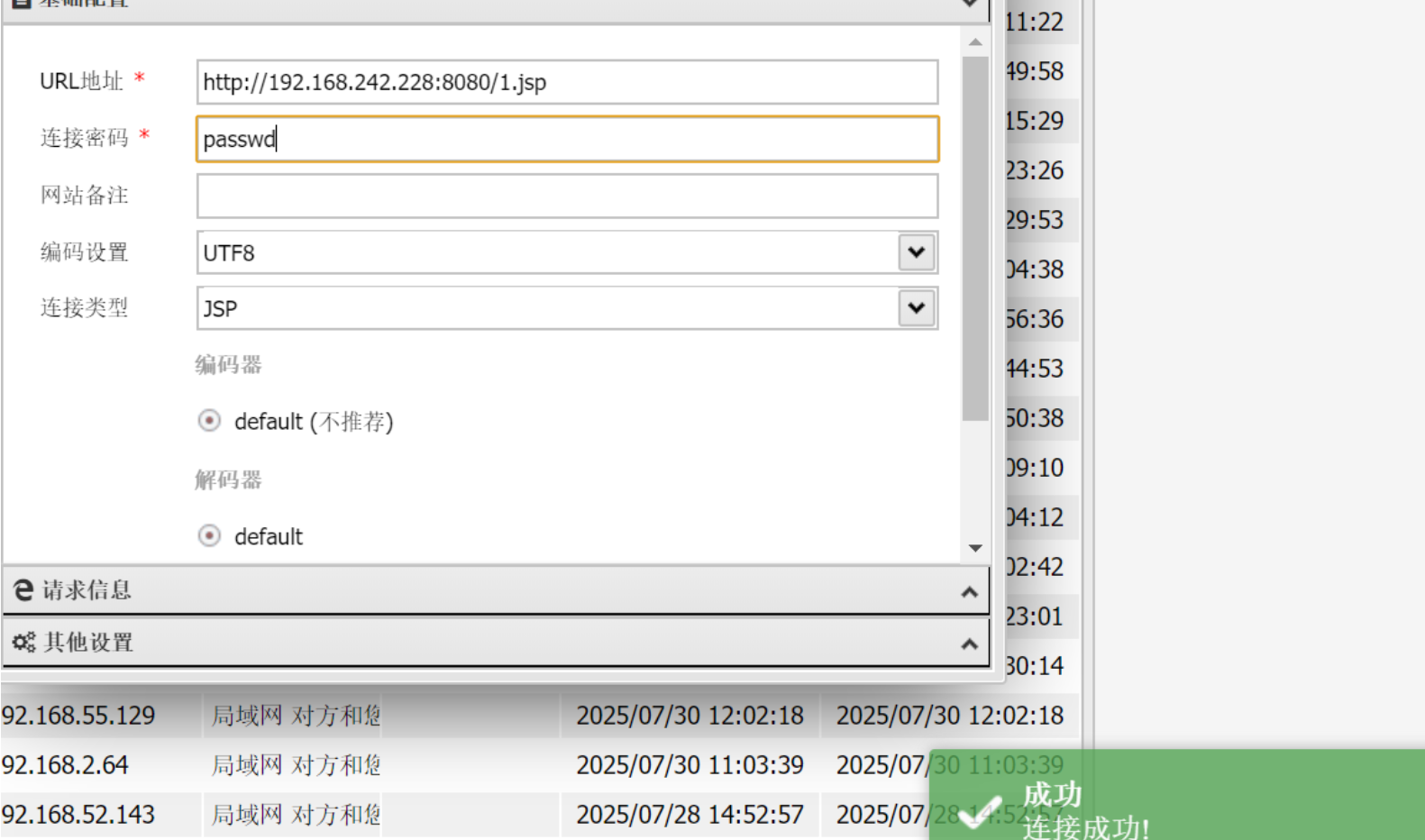
Task: Click the 请求信息 section's e-shaped icon
Action: click(23, 590)
